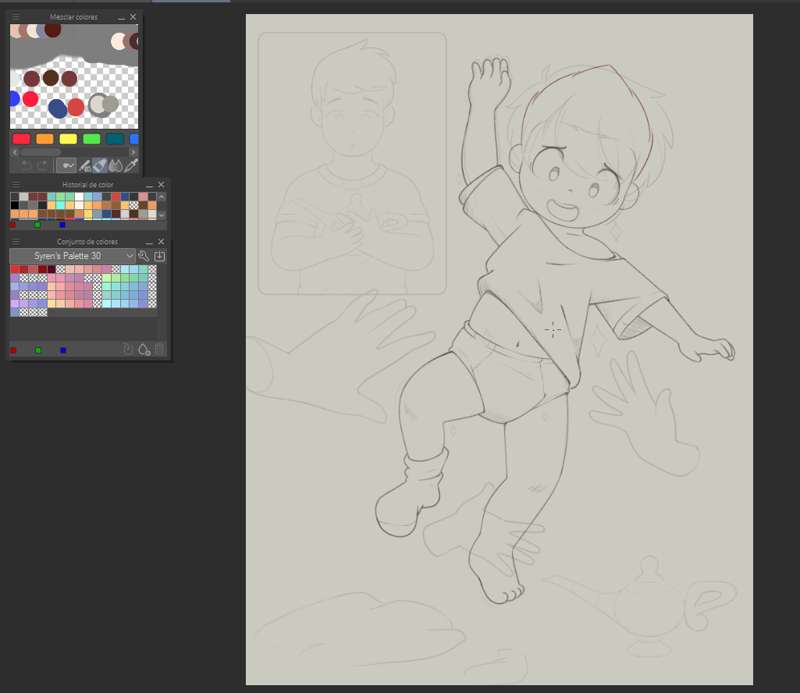Click the add color droplet icon
This screenshot has height=693, width=800.
coord(144,350)
